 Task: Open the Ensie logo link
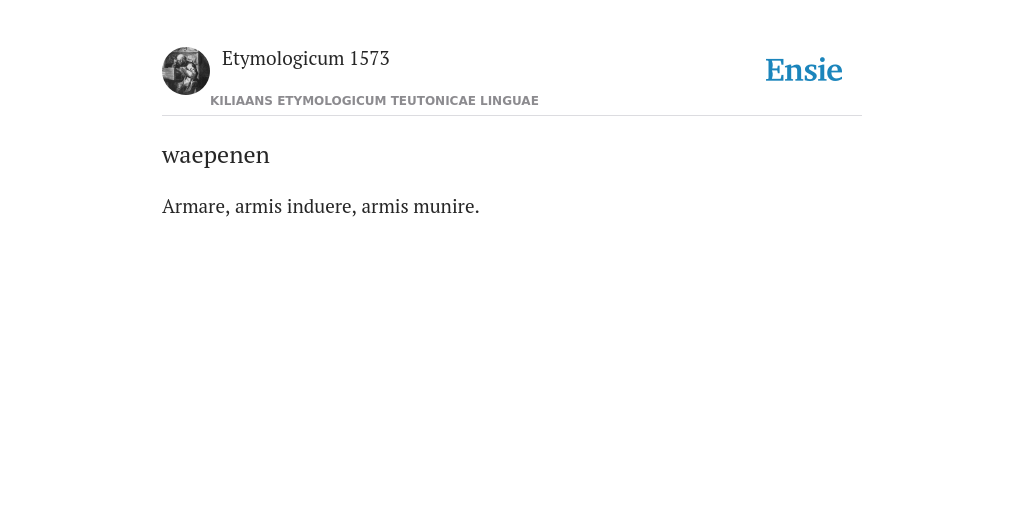(804, 70)
